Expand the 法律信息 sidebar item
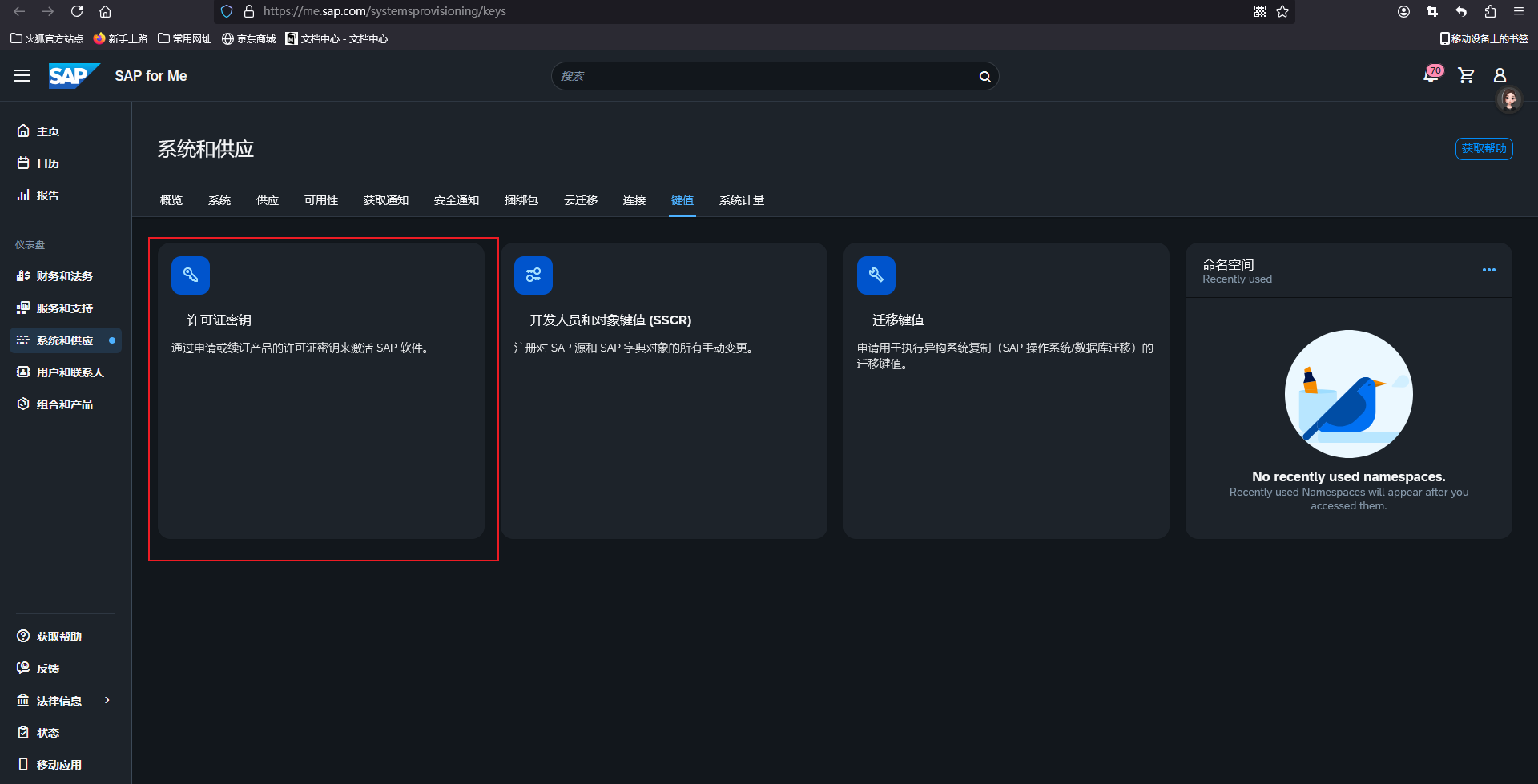The height and width of the screenshot is (784, 1538). tap(107, 701)
